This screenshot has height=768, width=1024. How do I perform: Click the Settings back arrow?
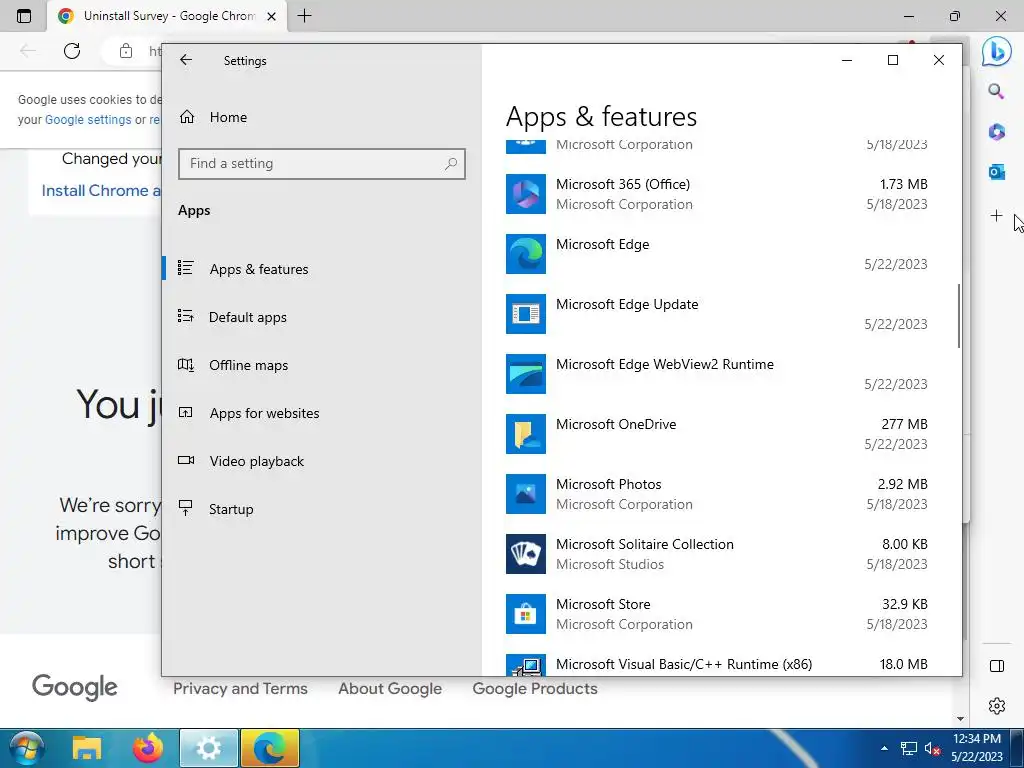186,60
